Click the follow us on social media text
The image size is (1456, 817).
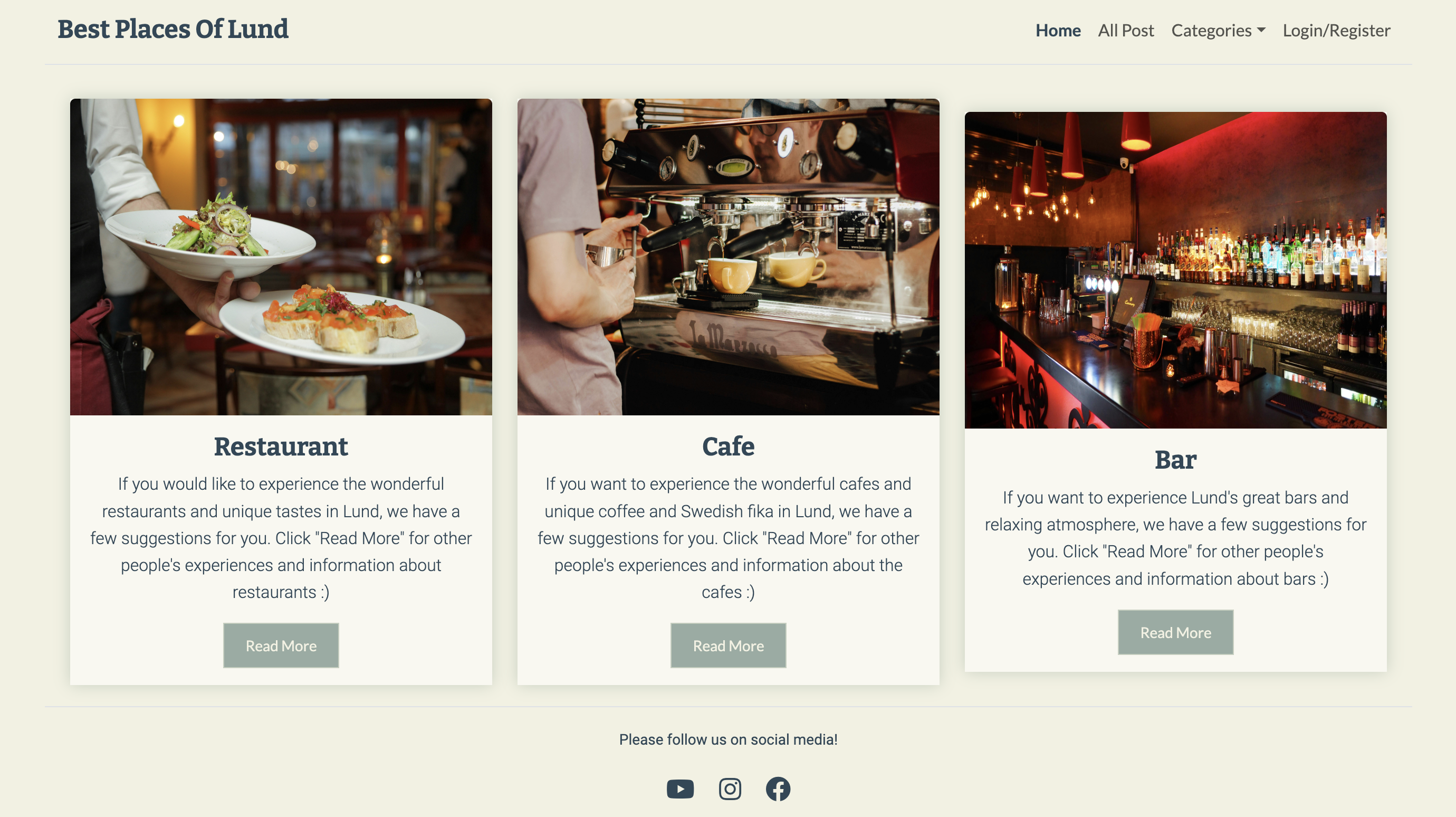point(728,739)
